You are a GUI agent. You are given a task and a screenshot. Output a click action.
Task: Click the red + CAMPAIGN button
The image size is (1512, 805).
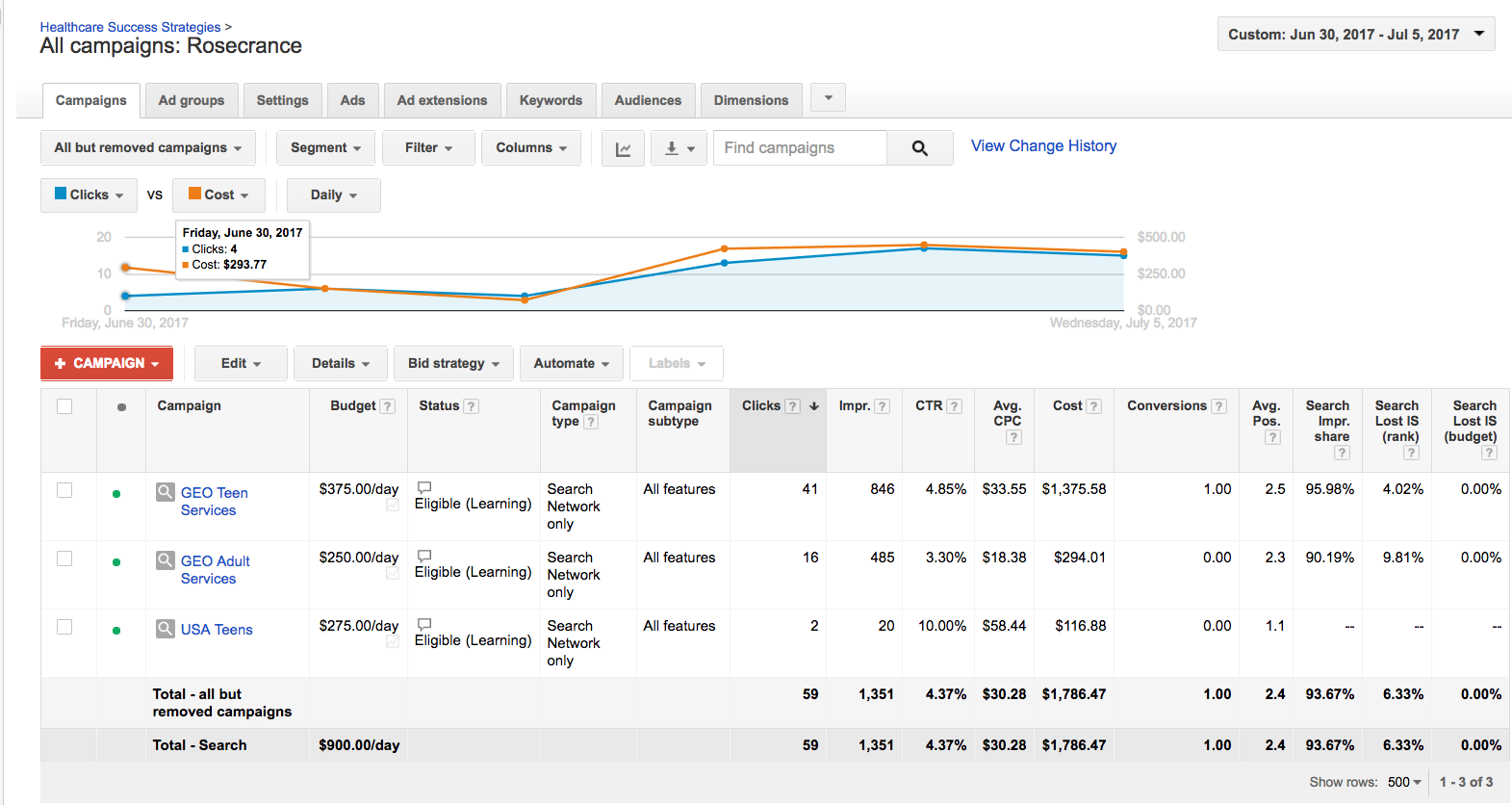point(107,364)
